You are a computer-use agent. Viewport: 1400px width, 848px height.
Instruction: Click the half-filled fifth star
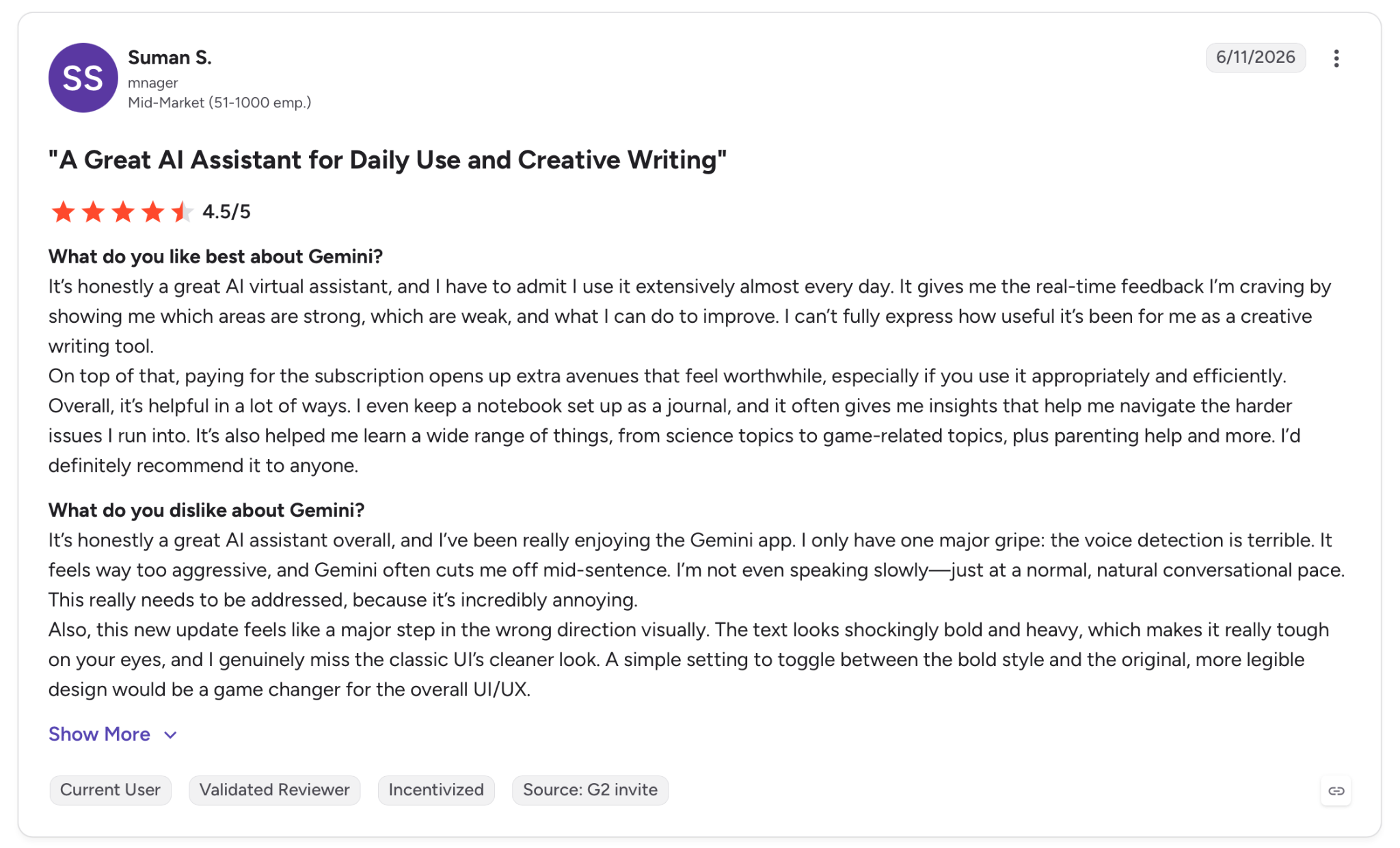click(183, 212)
